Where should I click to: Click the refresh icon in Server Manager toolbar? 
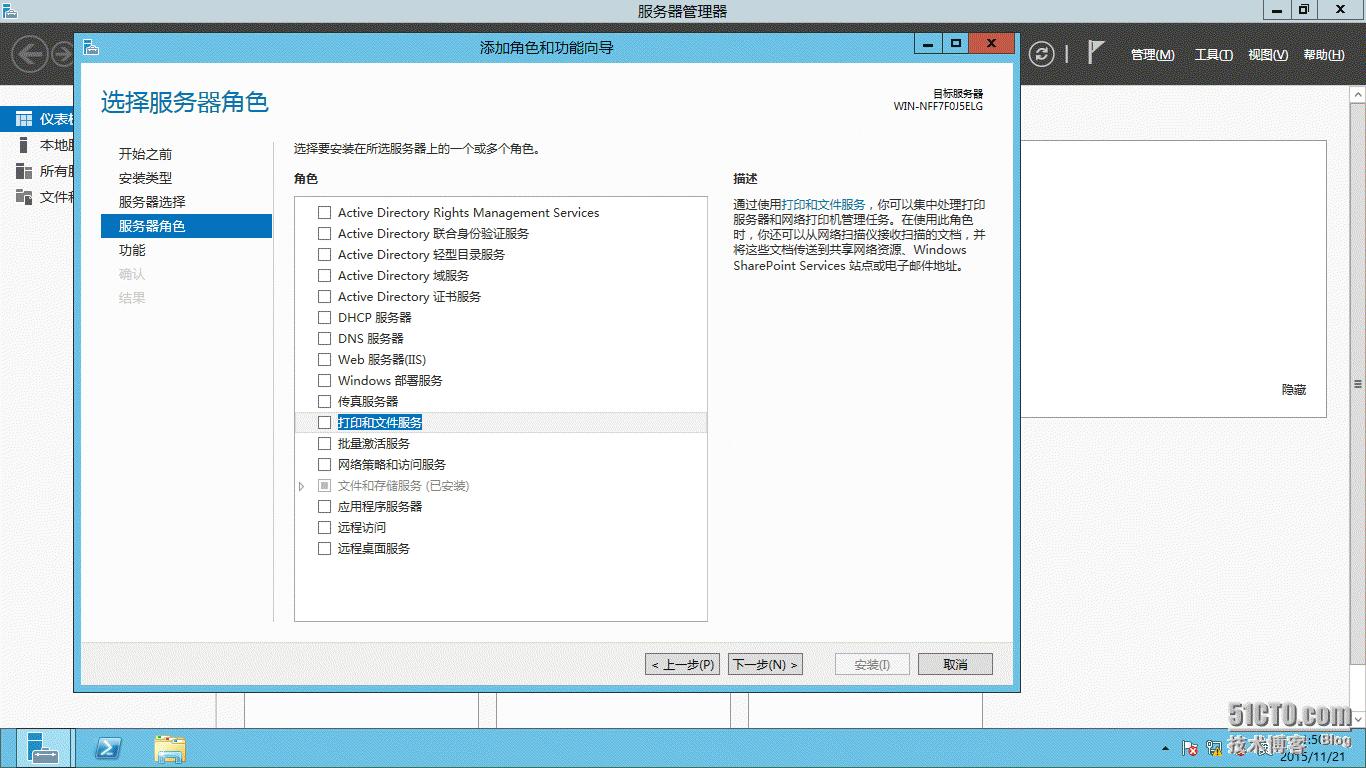coord(1042,52)
